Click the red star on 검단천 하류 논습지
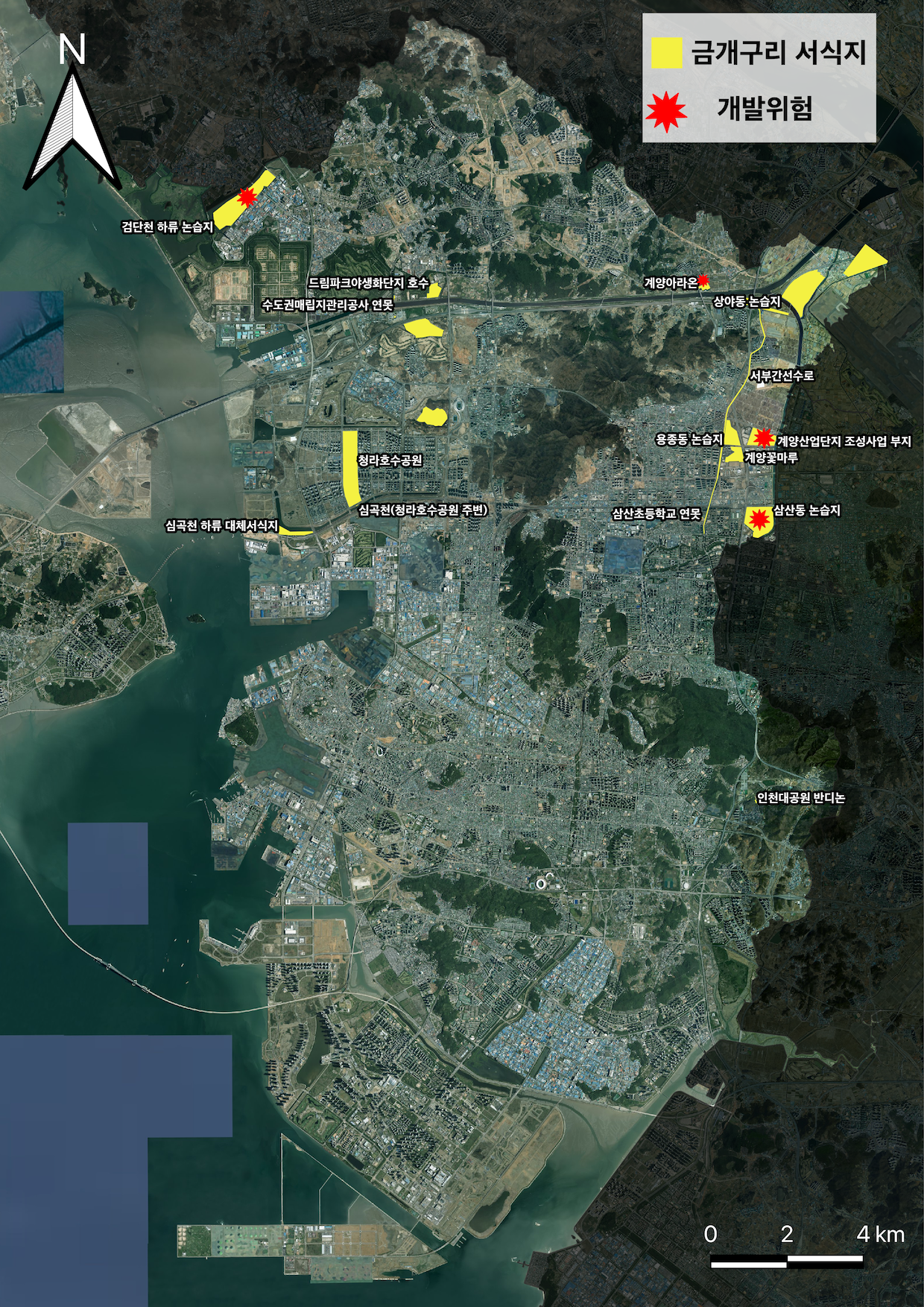 point(247,197)
